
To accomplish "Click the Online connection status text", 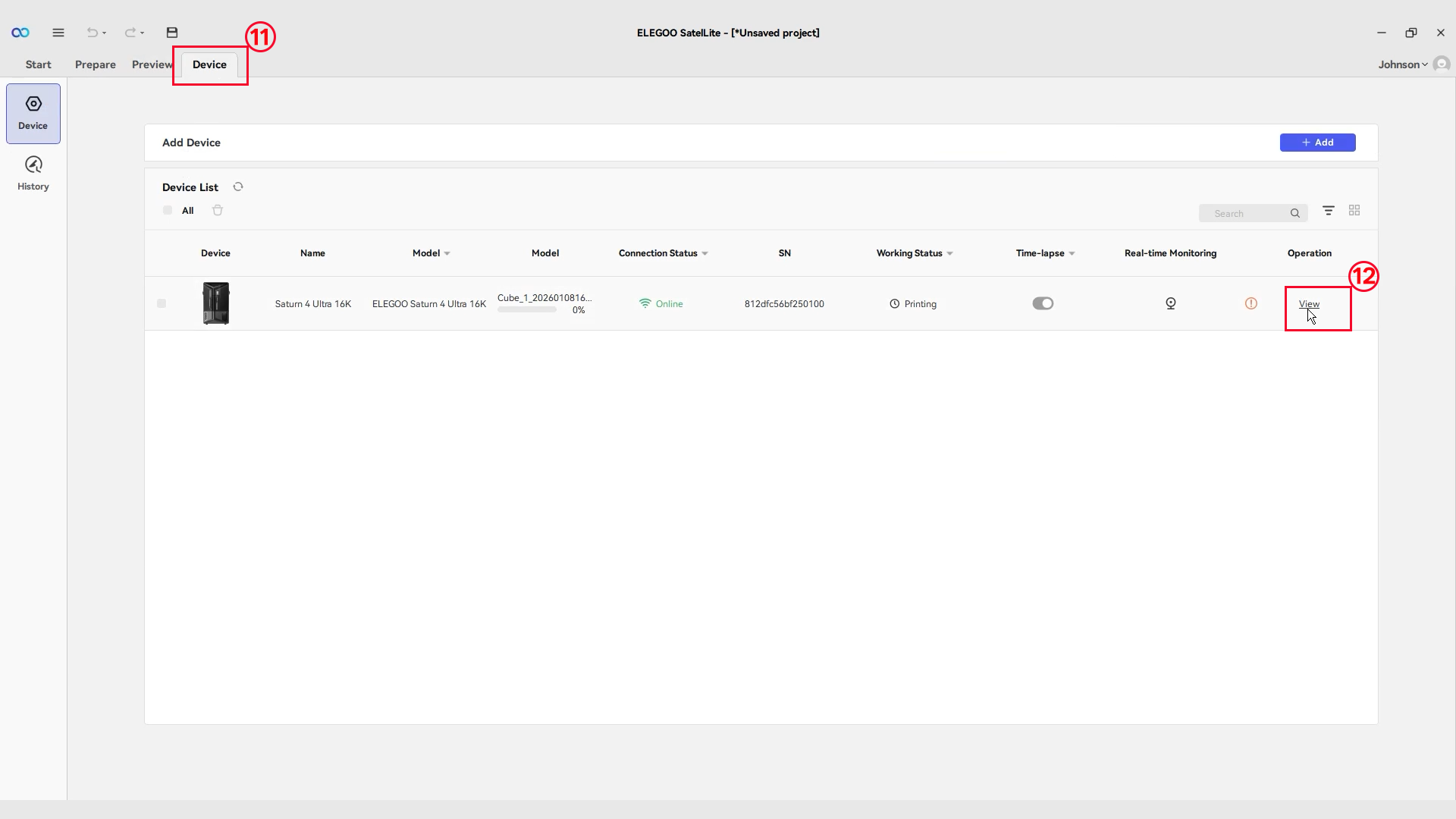I will tap(670, 304).
